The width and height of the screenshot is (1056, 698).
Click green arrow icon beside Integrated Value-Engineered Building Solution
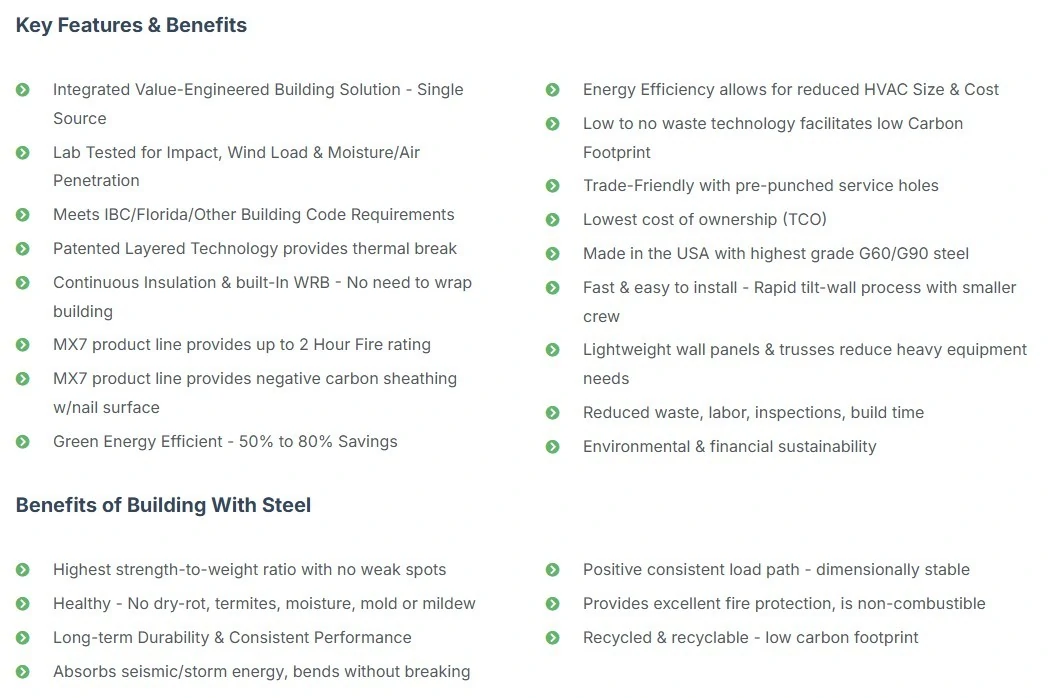pyautogui.click(x=23, y=90)
